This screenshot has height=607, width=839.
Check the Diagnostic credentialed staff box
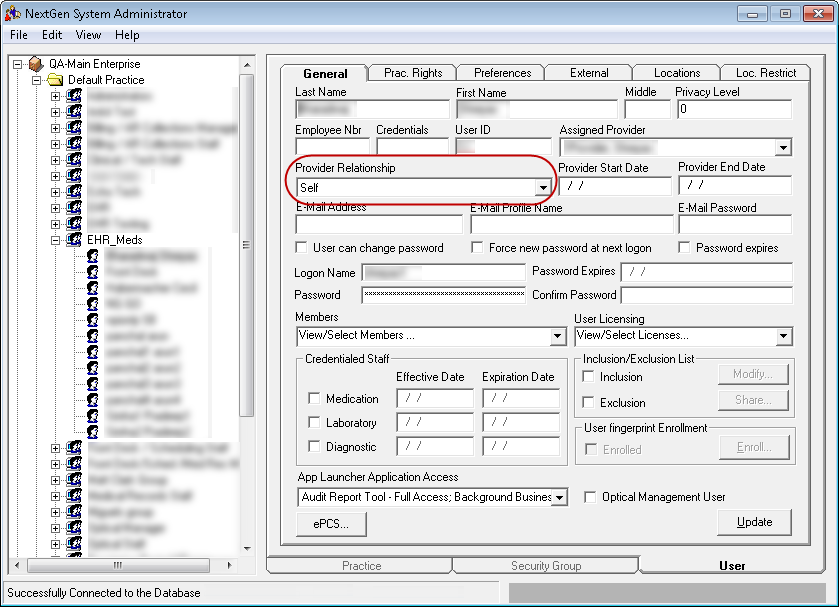314,446
